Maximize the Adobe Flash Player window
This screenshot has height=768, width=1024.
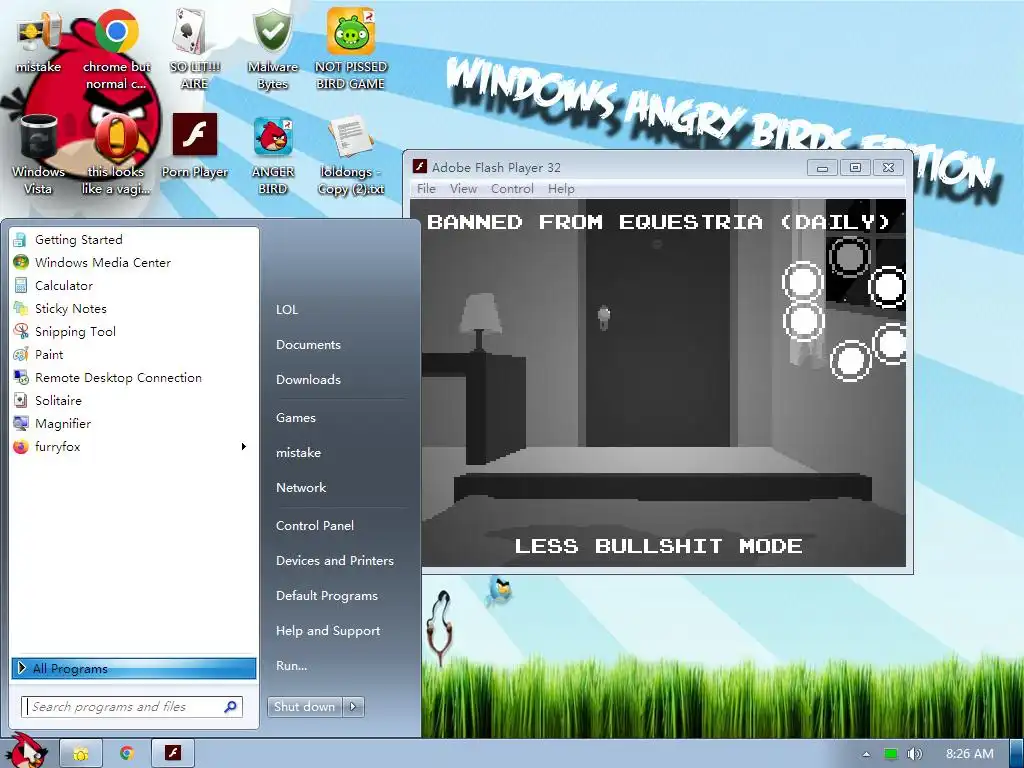coord(855,168)
